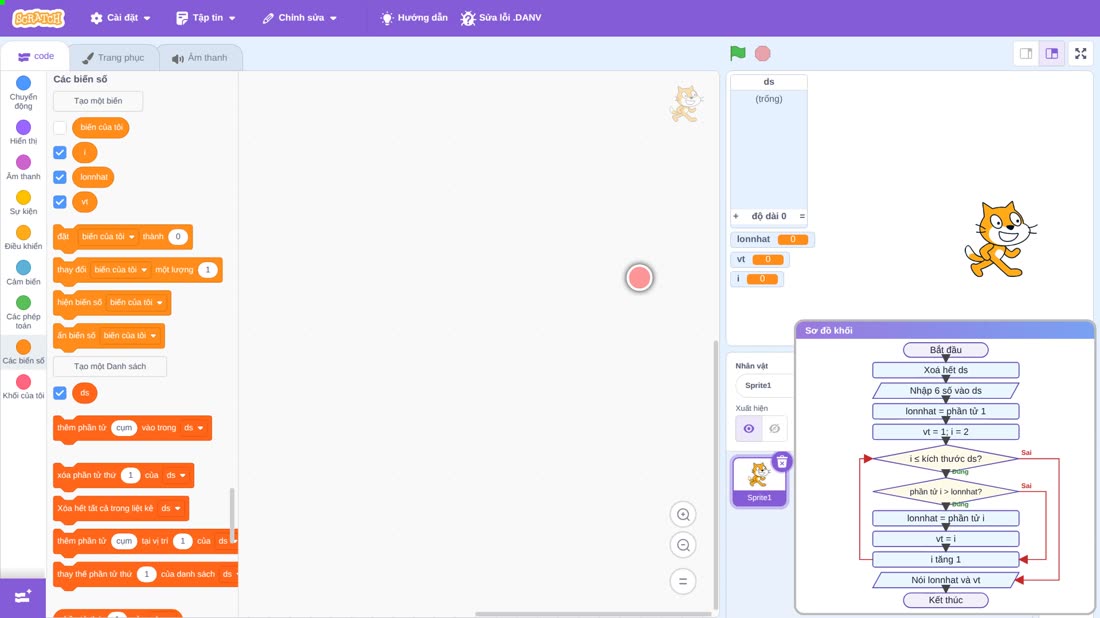Select the Khối của tôi category

23,387
